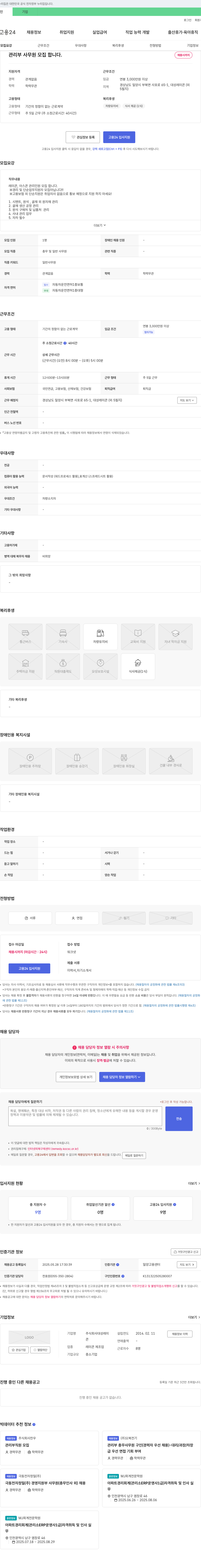
Task: Open 지도 보기 dropdown for 근무예정지
Action: point(187,401)
